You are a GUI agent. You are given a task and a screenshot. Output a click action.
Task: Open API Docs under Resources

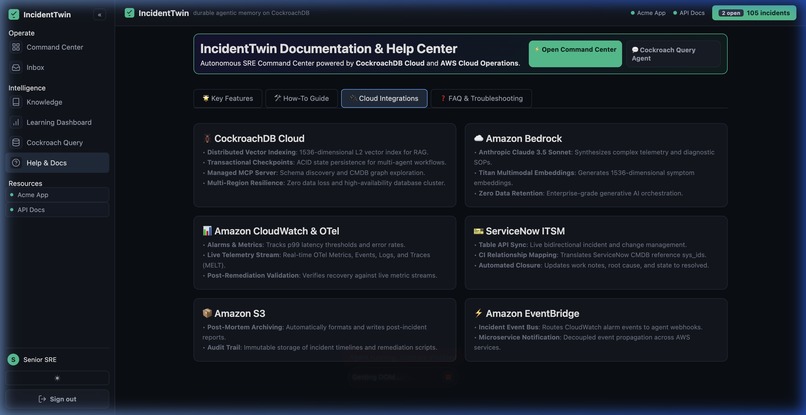click(57, 210)
